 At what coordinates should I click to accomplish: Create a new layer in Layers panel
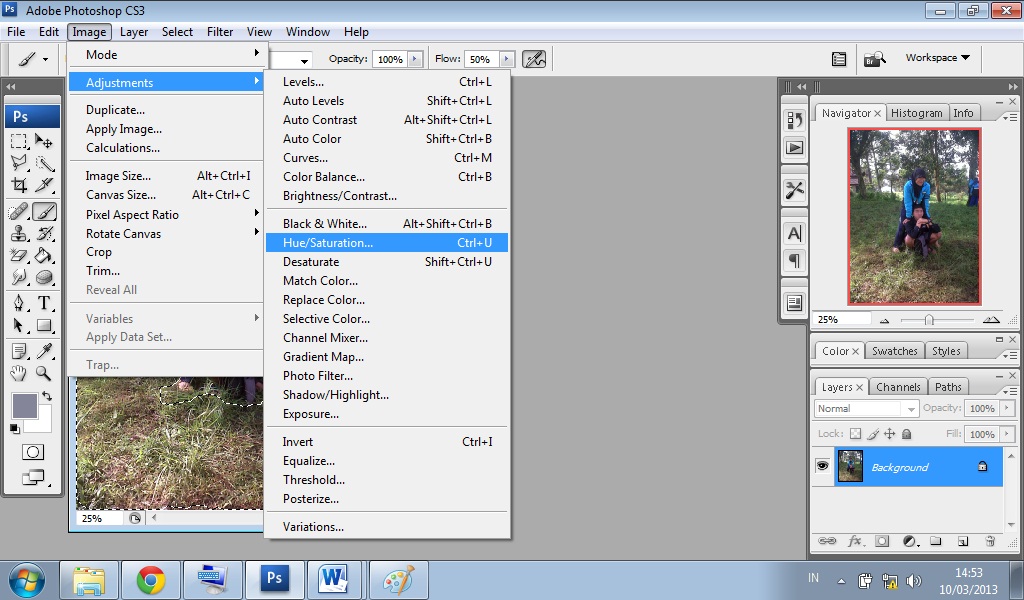pos(963,541)
